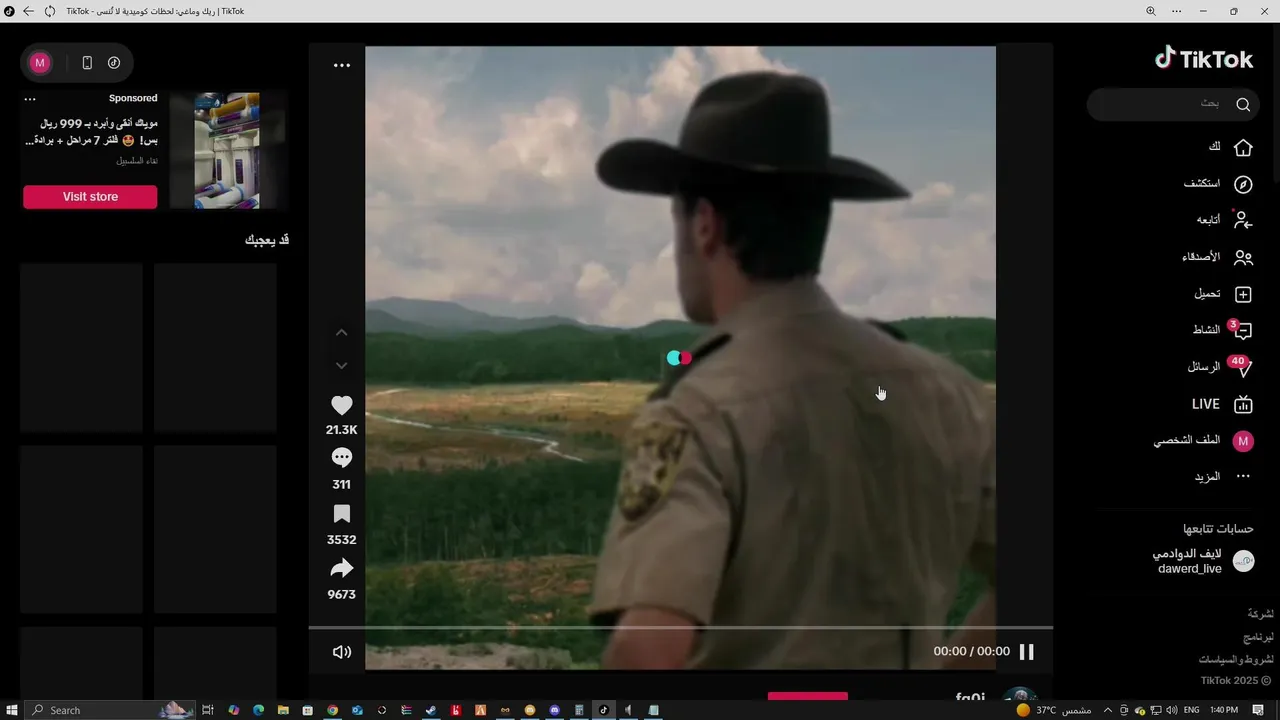This screenshot has width=1280, height=720.
Task: Share the video with the arrow icon
Action: point(342,568)
